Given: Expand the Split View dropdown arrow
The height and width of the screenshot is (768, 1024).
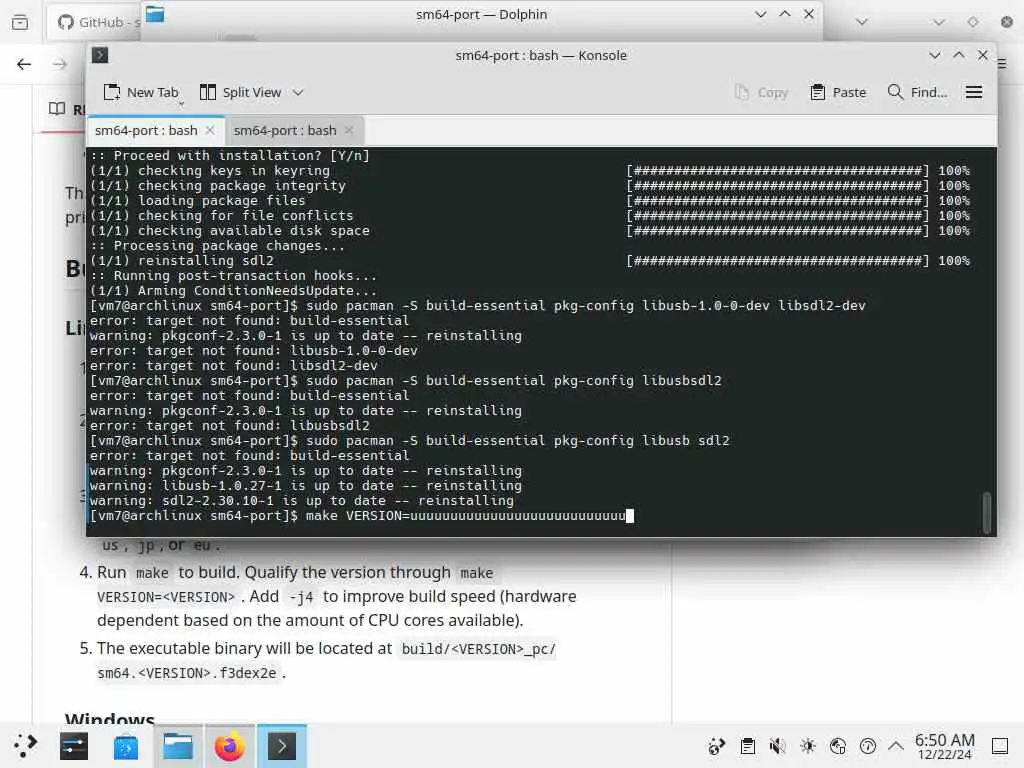Looking at the screenshot, I should 298,93.
